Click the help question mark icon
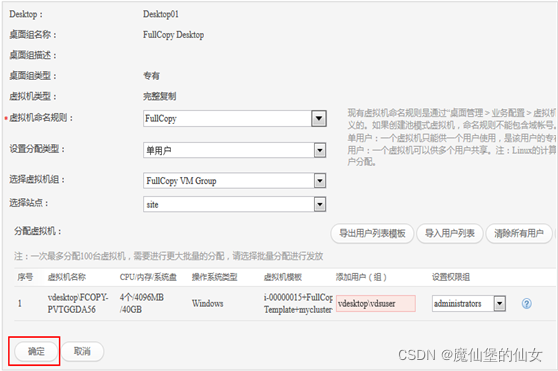Viewport: 558px width, 371px height. click(526, 303)
